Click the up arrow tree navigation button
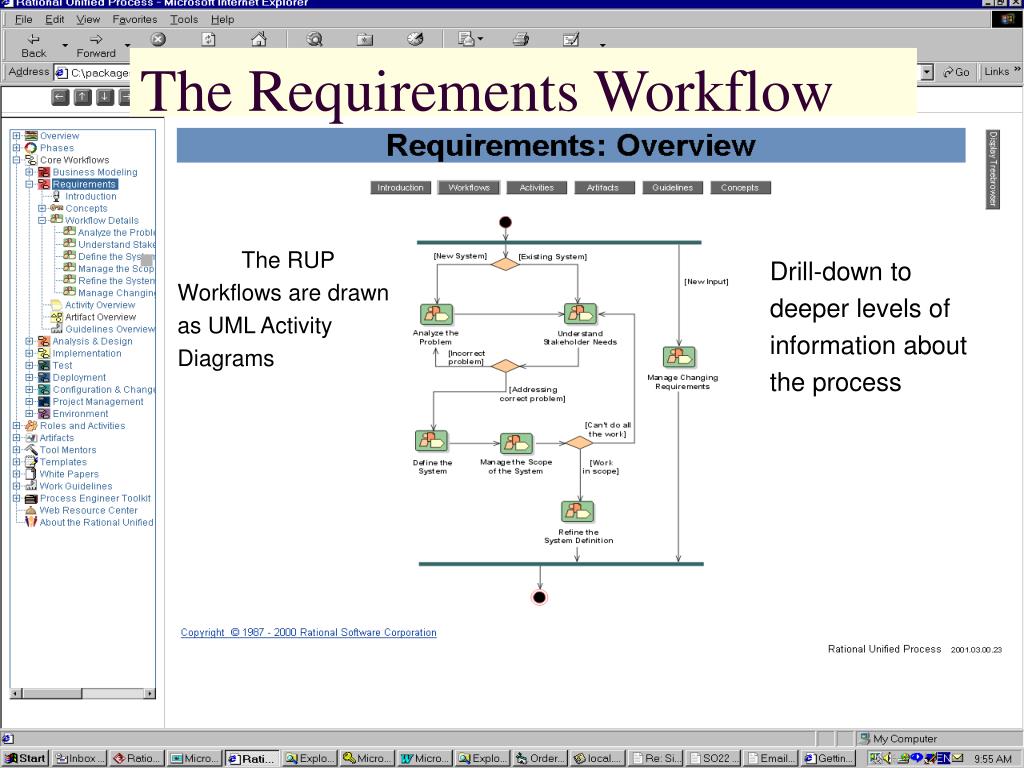This screenshot has width=1024, height=768. pos(82,98)
